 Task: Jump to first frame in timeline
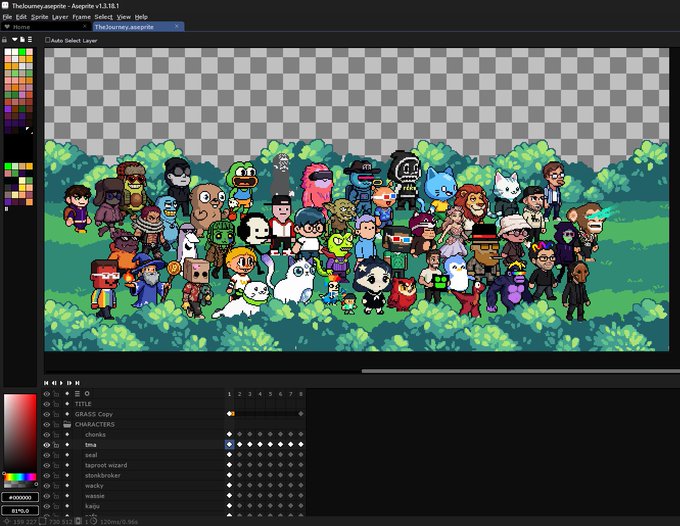46,383
